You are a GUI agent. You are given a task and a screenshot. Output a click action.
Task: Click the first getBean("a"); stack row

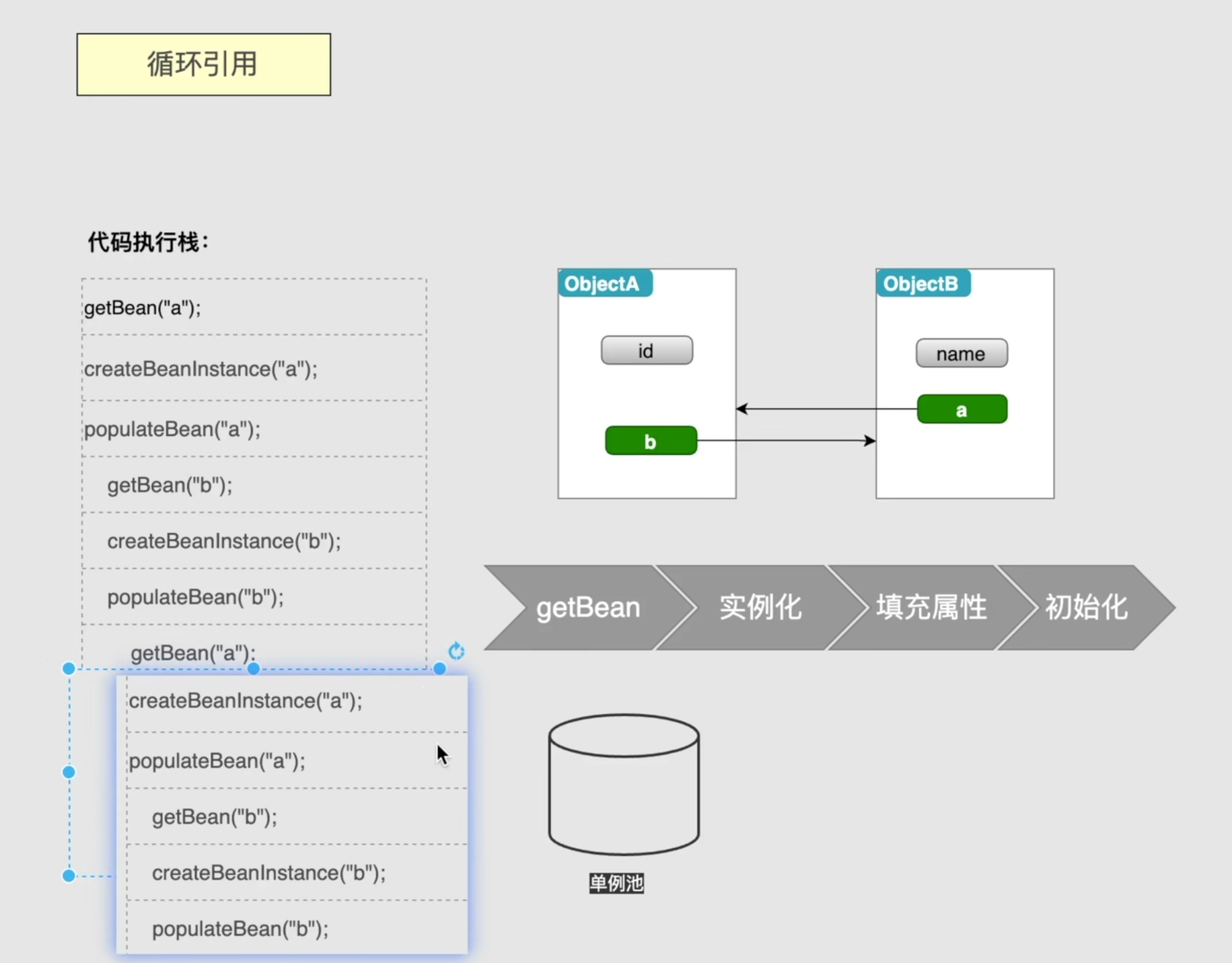tap(254, 308)
